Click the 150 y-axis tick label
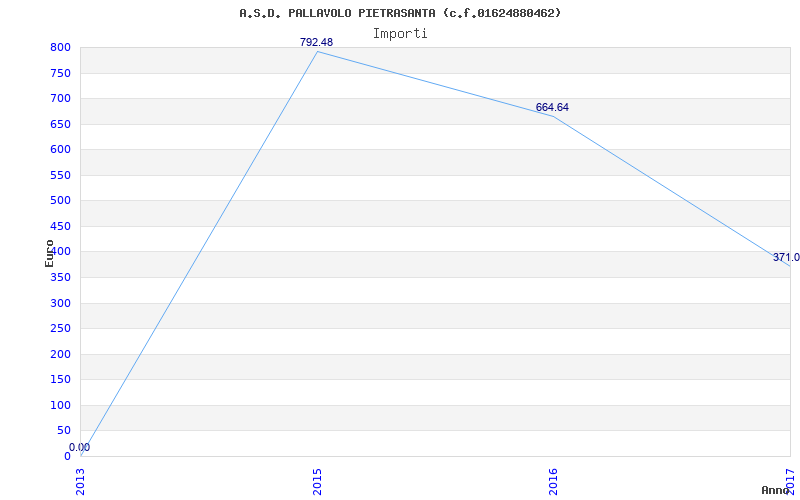This screenshot has width=800, height=500. pyautogui.click(x=60, y=380)
